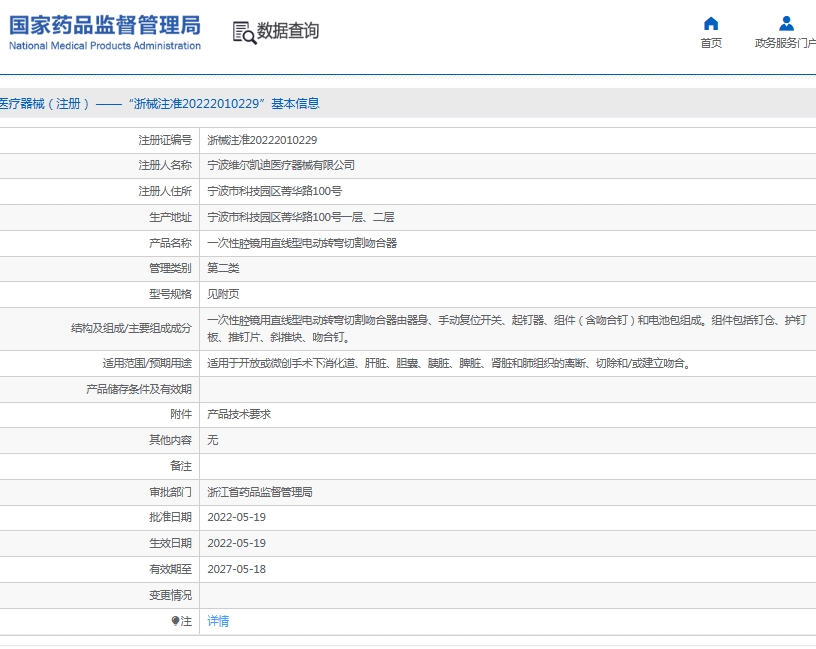Click the 无 value in 其他内容 row
Screen dimensions: 816x649
tap(212, 440)
